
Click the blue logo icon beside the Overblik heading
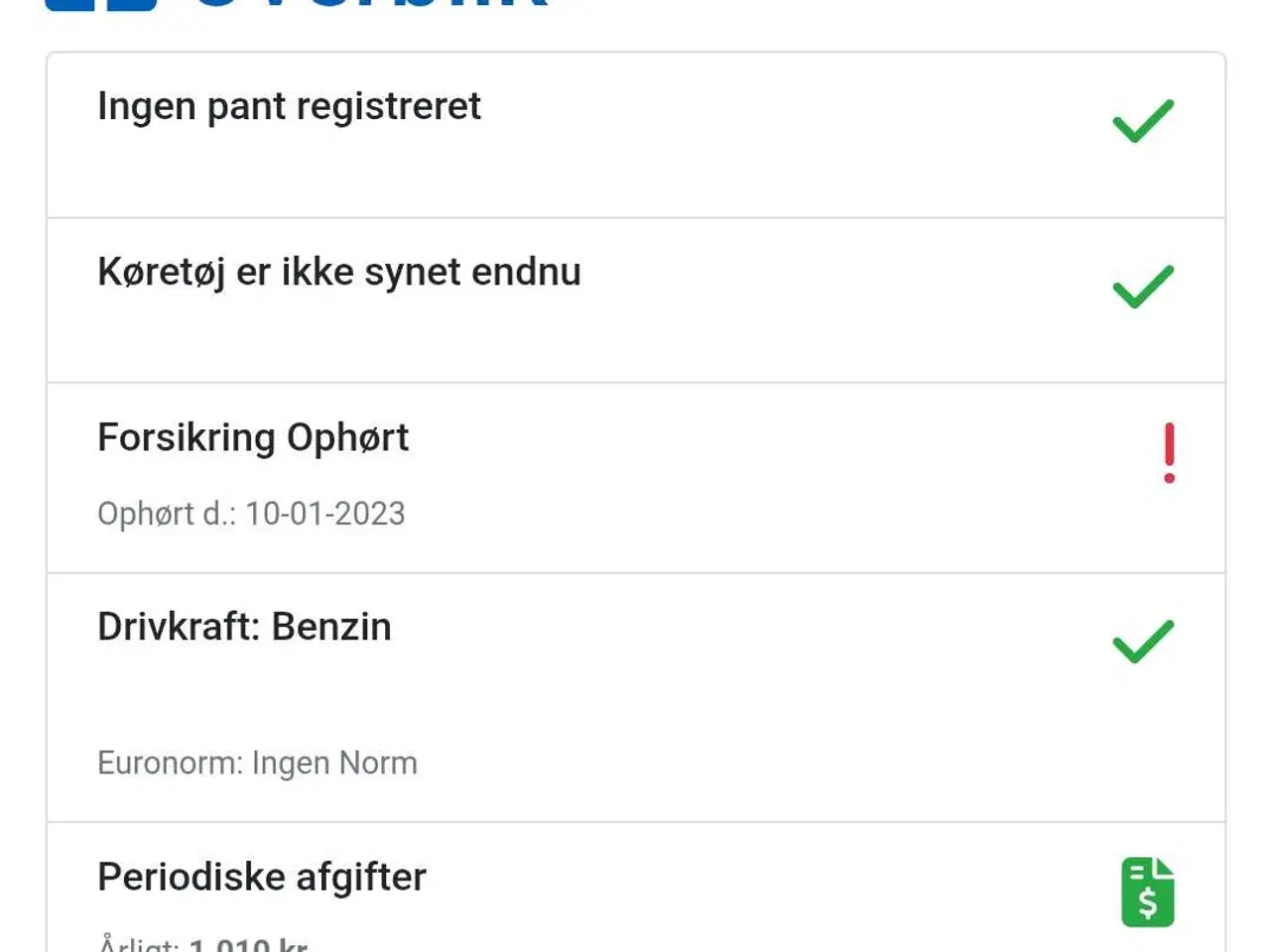[x=100, y=4]
